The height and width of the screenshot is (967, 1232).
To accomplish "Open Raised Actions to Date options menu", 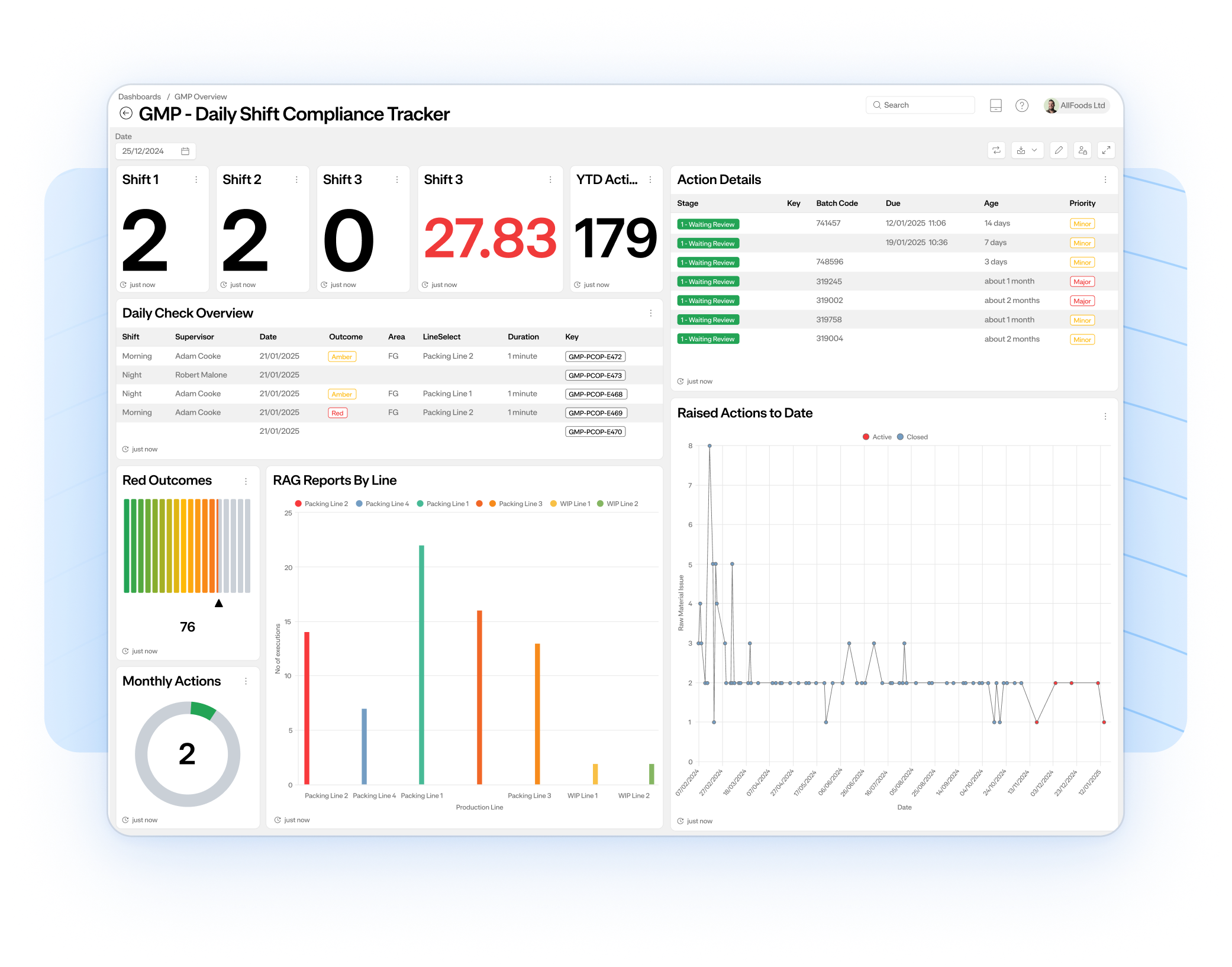I will click(1105, 416).
